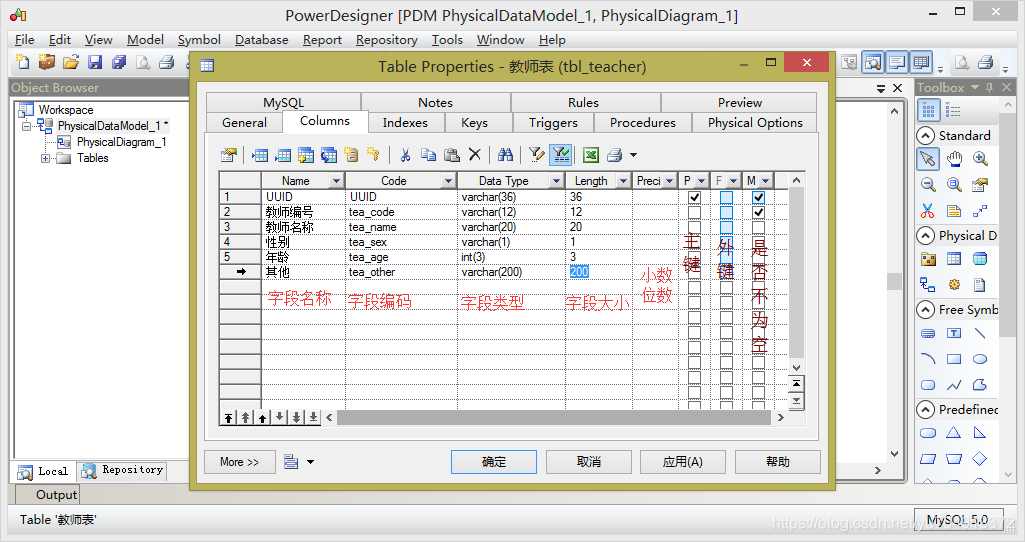Open the Print icon dropdown arrow
The width and height of the screenshot is (1025, 542).
click(633, 155)
